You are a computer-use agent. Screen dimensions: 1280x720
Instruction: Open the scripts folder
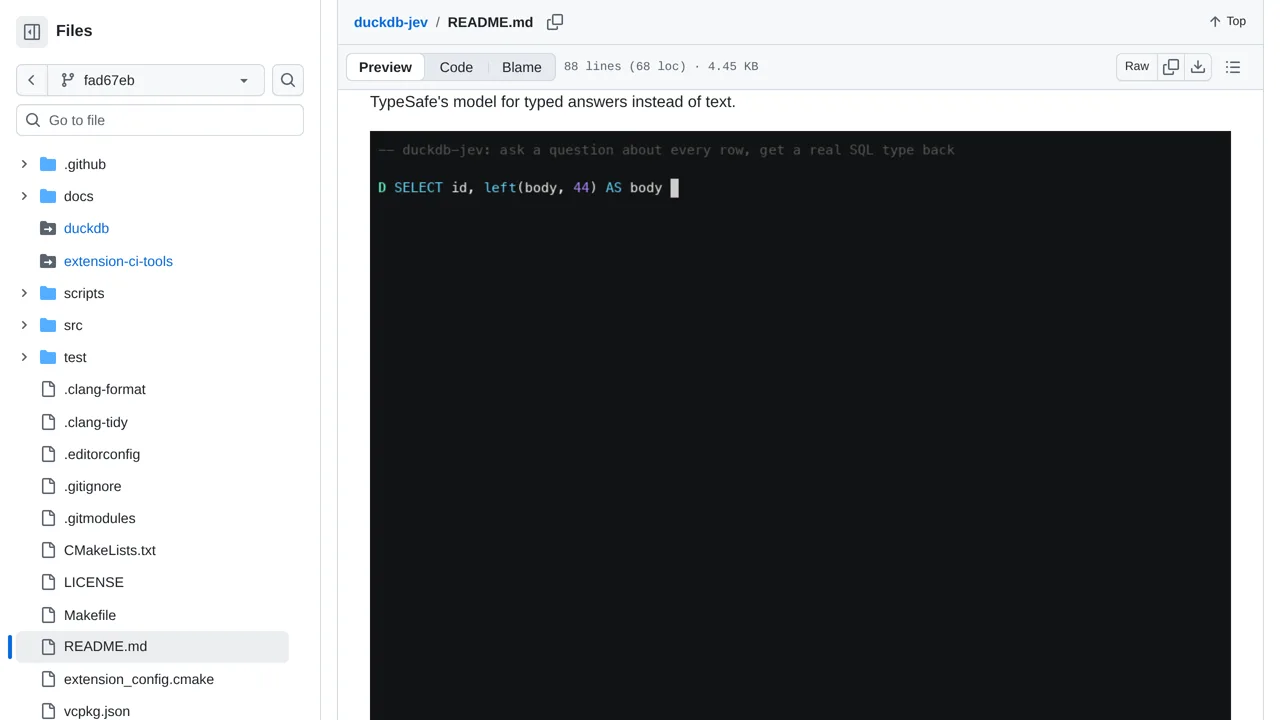coord(84,293)
